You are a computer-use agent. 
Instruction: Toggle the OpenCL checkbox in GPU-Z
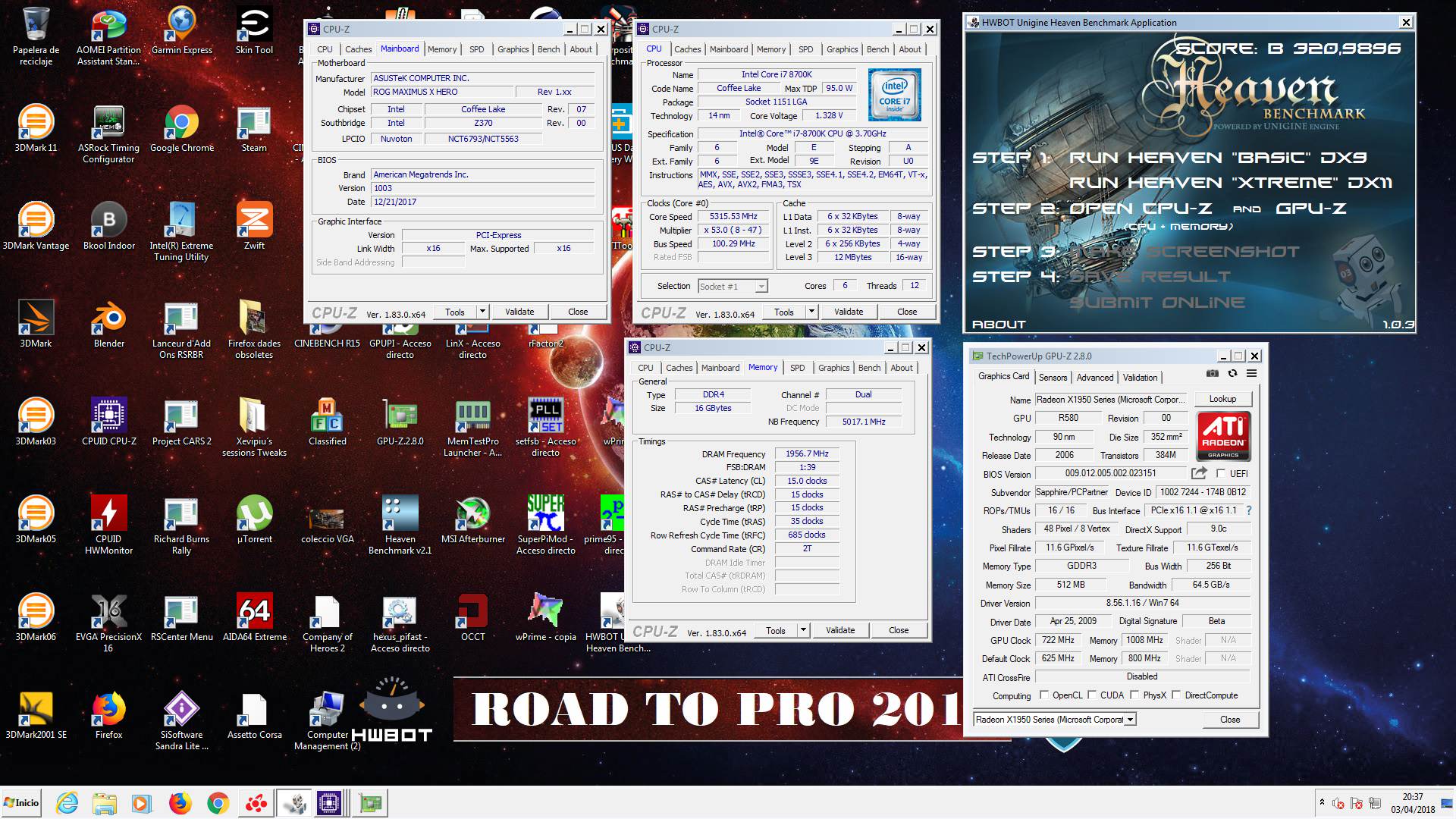(1044, 695)
